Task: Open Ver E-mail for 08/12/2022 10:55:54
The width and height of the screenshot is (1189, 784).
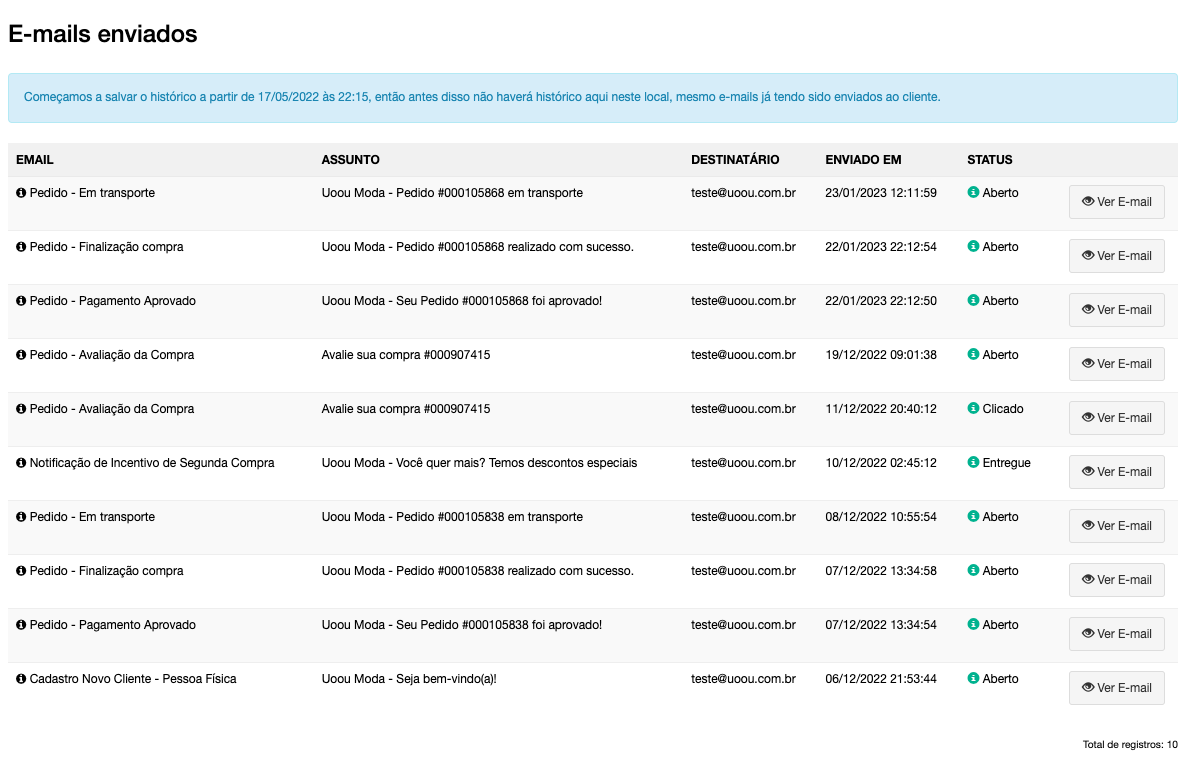Action: (1116, 526)
